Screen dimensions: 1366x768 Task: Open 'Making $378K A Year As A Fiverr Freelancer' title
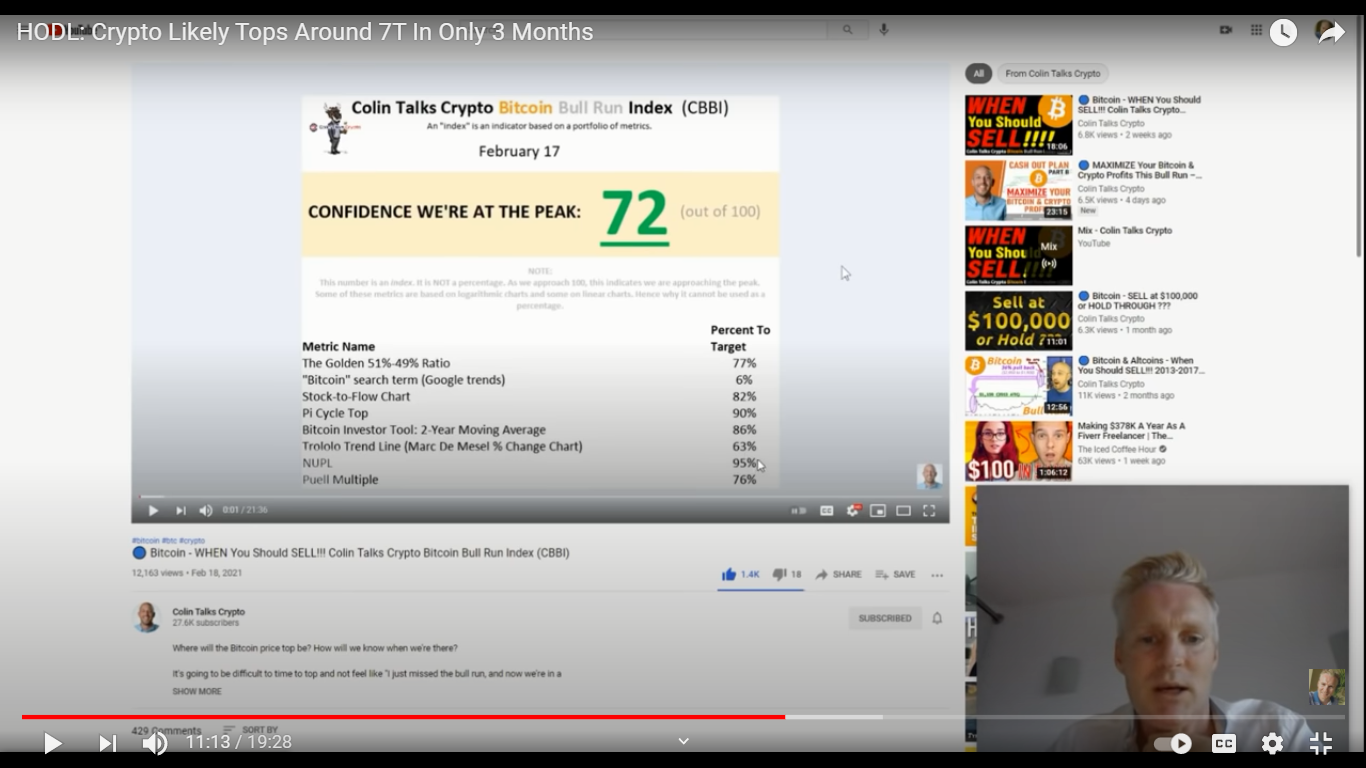tap(1132, 431)
